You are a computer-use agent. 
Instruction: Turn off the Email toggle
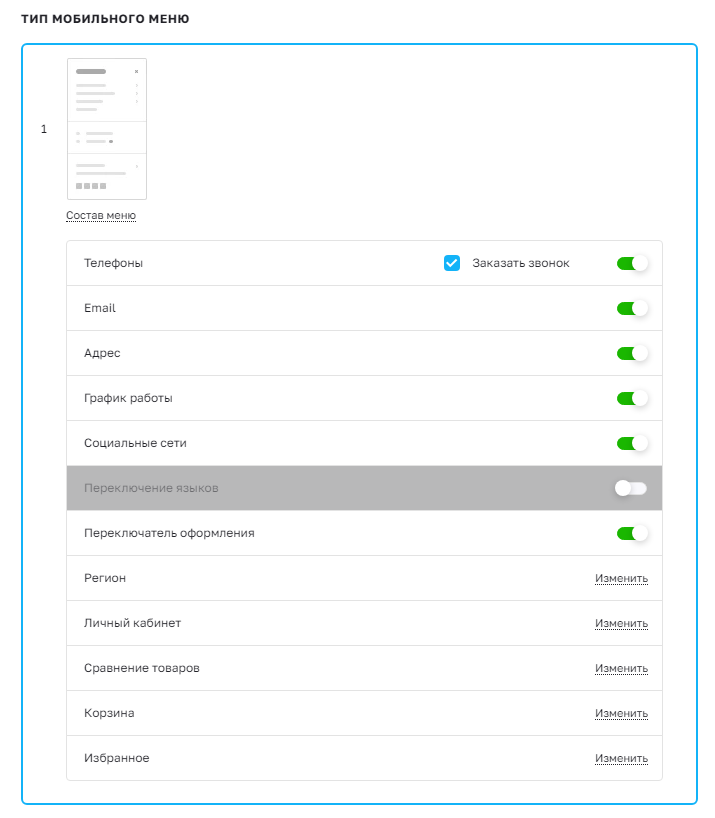click(632, 308)
